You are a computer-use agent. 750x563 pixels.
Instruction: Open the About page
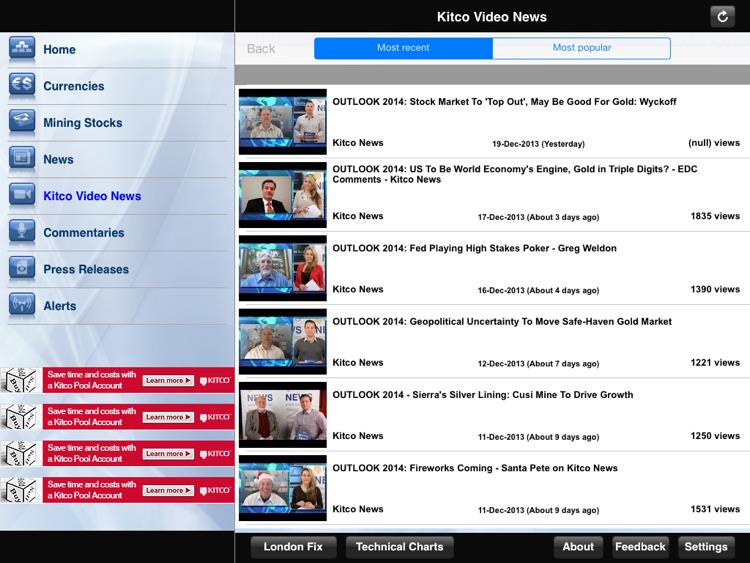click(578, 547)
